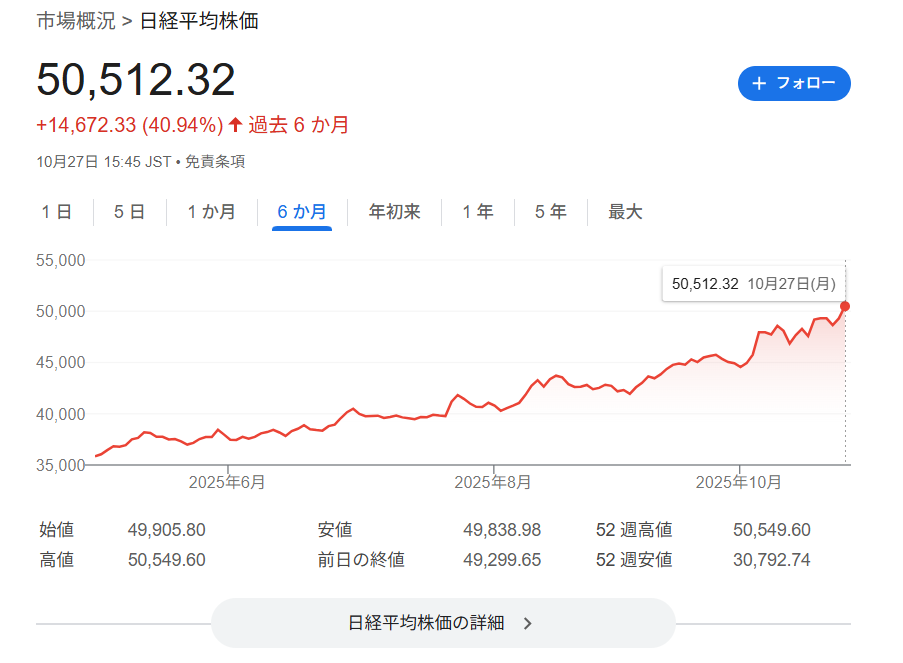
Task: Select the 最大 range tab
Action: (625, 212)
